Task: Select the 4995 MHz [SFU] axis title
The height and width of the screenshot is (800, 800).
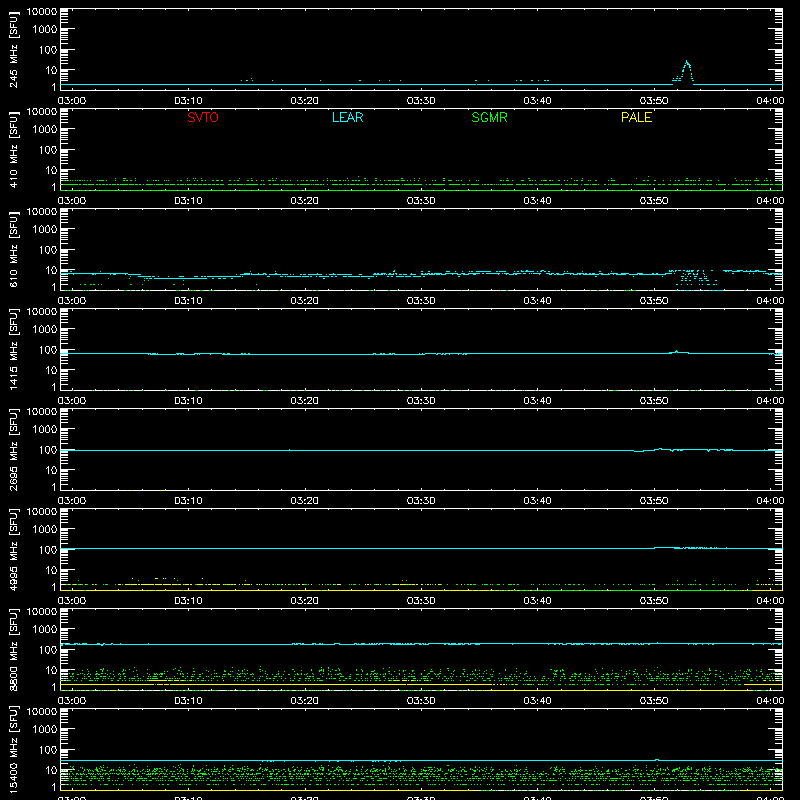Action: click(x=13, y=549)
